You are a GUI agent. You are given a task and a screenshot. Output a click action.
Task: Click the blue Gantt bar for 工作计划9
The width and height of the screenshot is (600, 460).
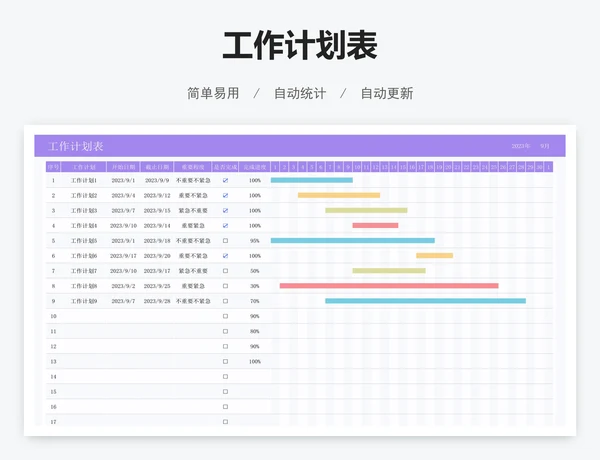[426, 301]
